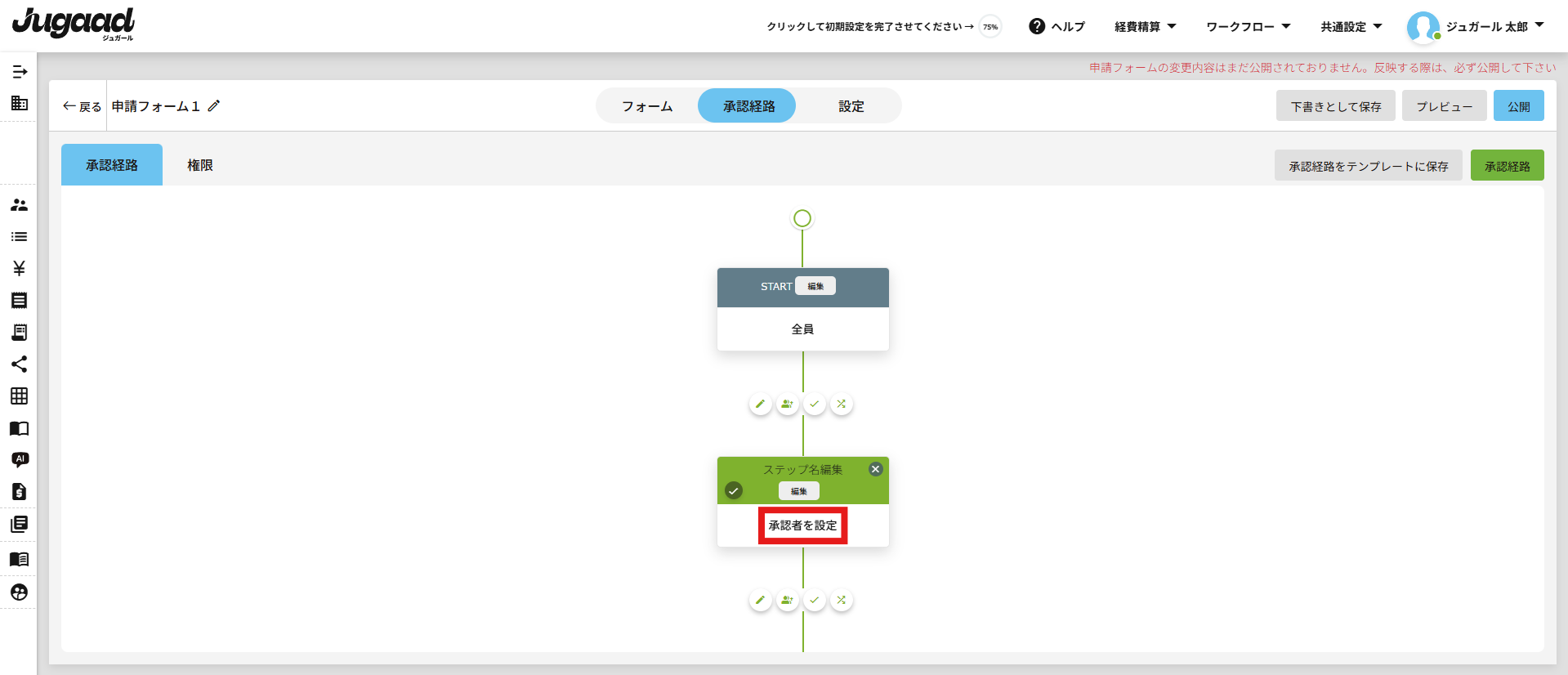Image resolution: width=1568 pixels, height=675 pixels.
Task: Open the ワークフロー dropdown menu
Action: point(1248,27)
